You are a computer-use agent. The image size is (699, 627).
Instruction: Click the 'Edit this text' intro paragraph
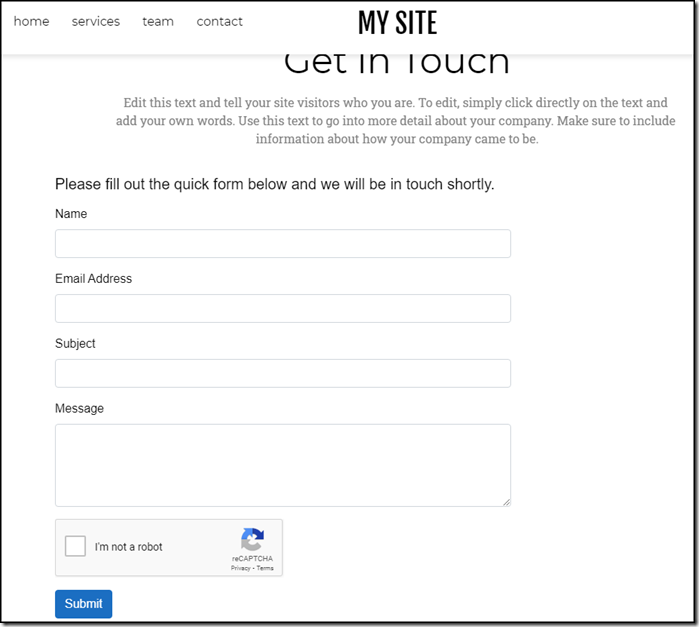tap(396, 121)
